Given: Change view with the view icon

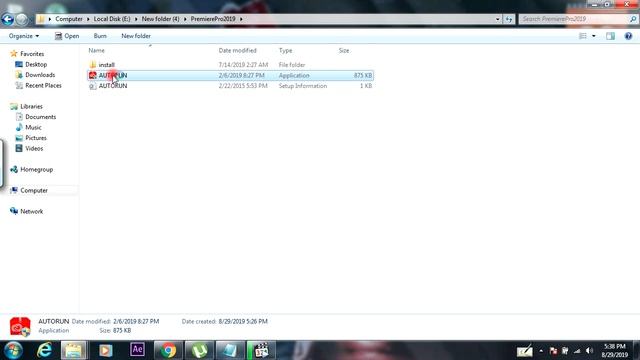Looking at the screenshot, I should (583, 36).
